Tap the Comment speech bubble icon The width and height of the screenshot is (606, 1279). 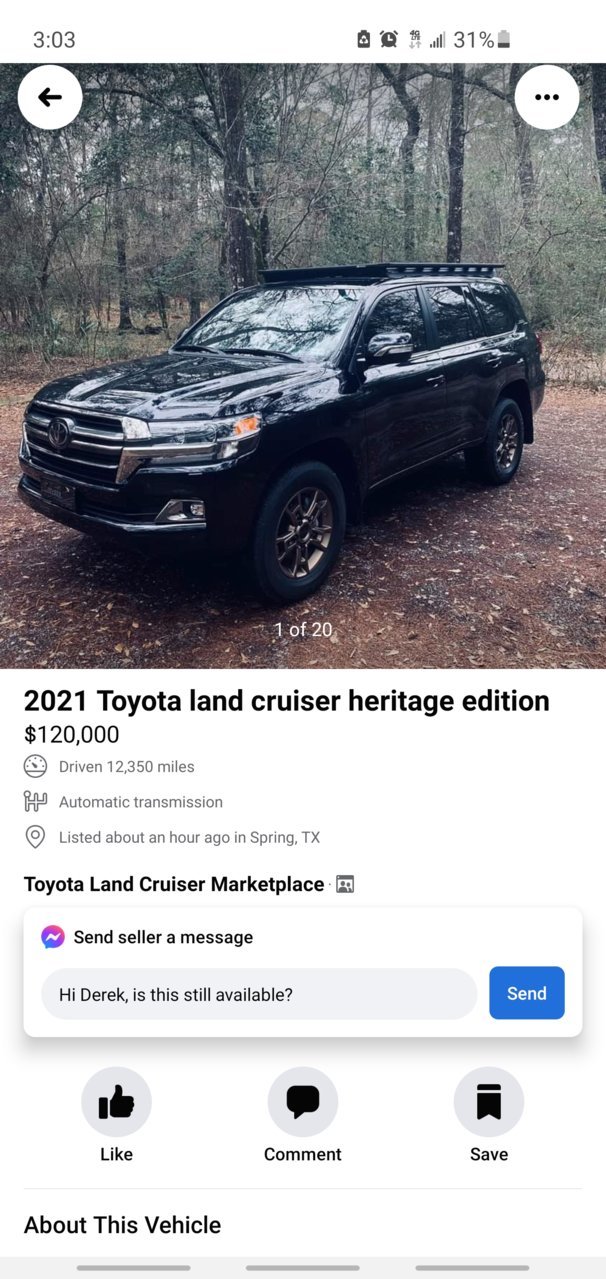[x=303, y=1102]
